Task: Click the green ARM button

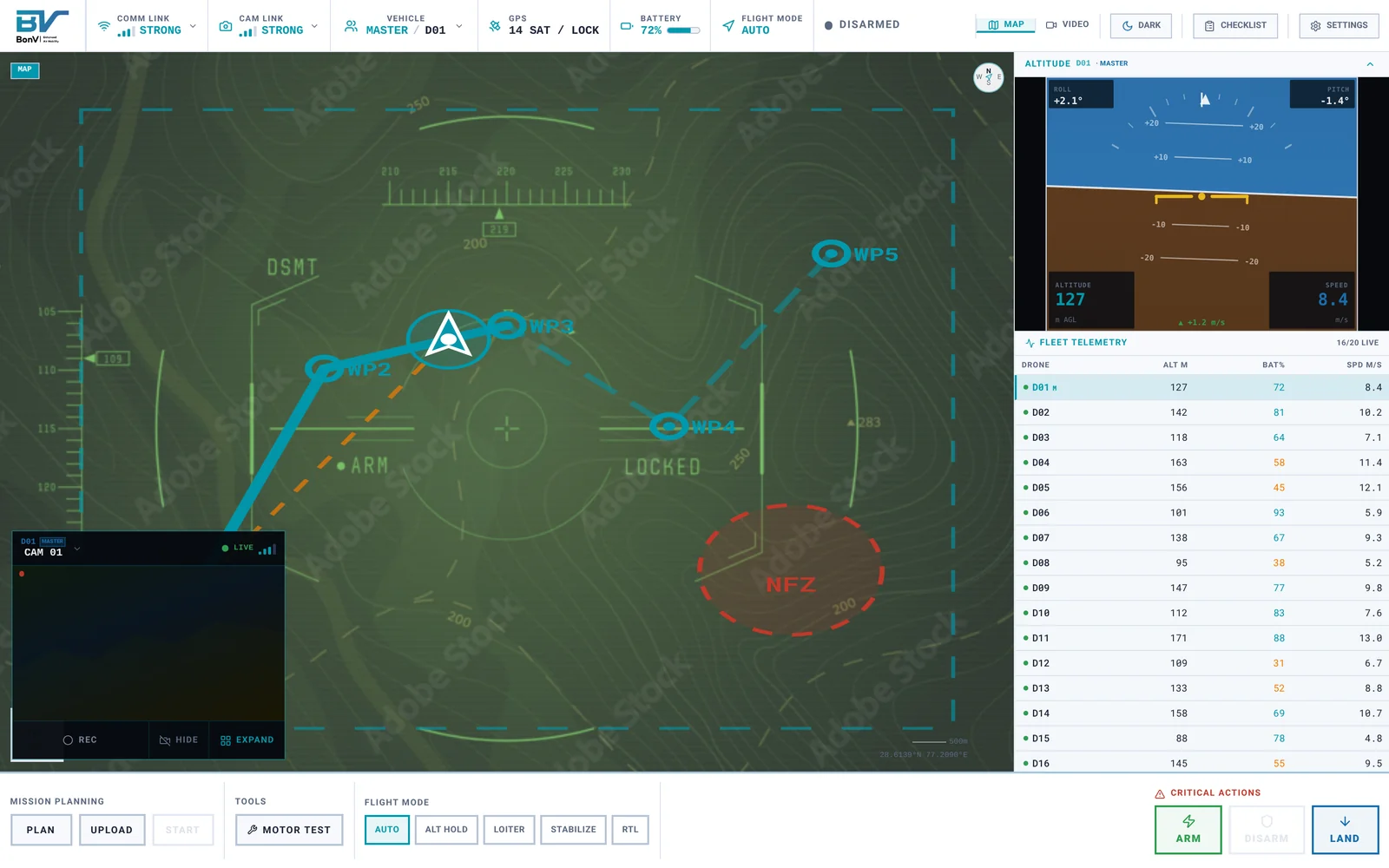Action: click(1188, 830)
